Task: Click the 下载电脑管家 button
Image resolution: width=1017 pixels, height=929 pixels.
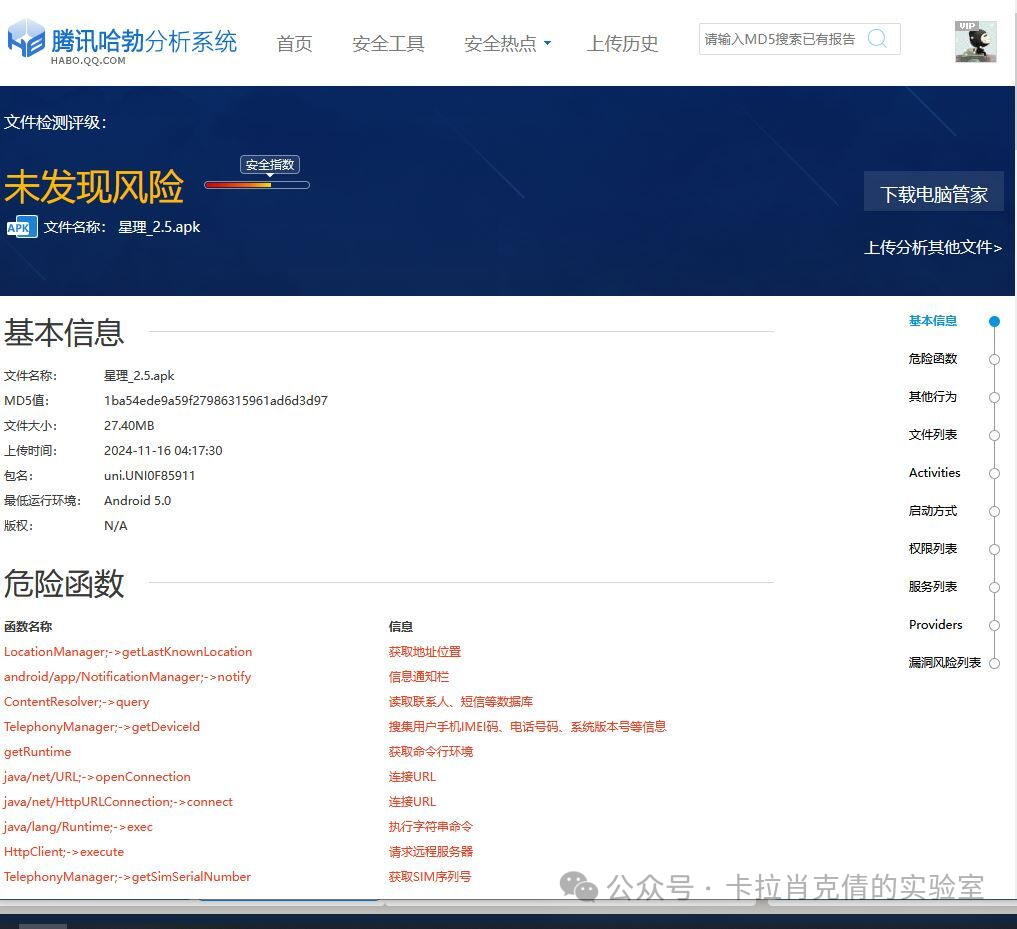Action: pos(933,194)
